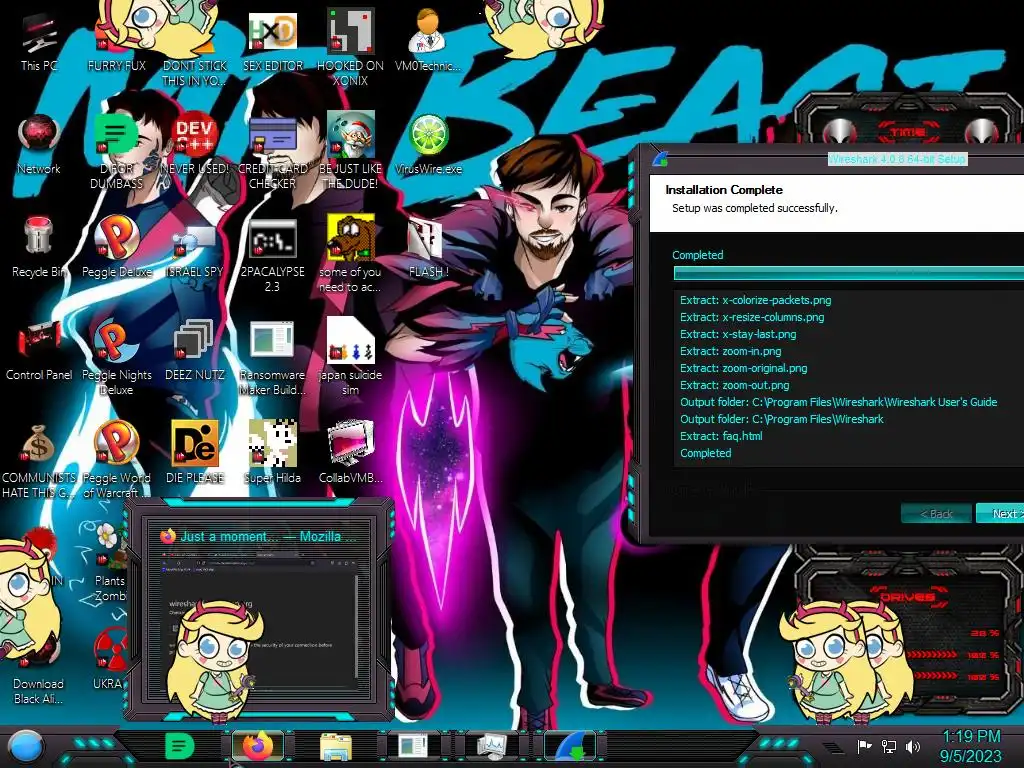The width and height of the screenshot is (1024, 768).
Task: Click green chat app taskbar icon
Action: coord(180,746)
